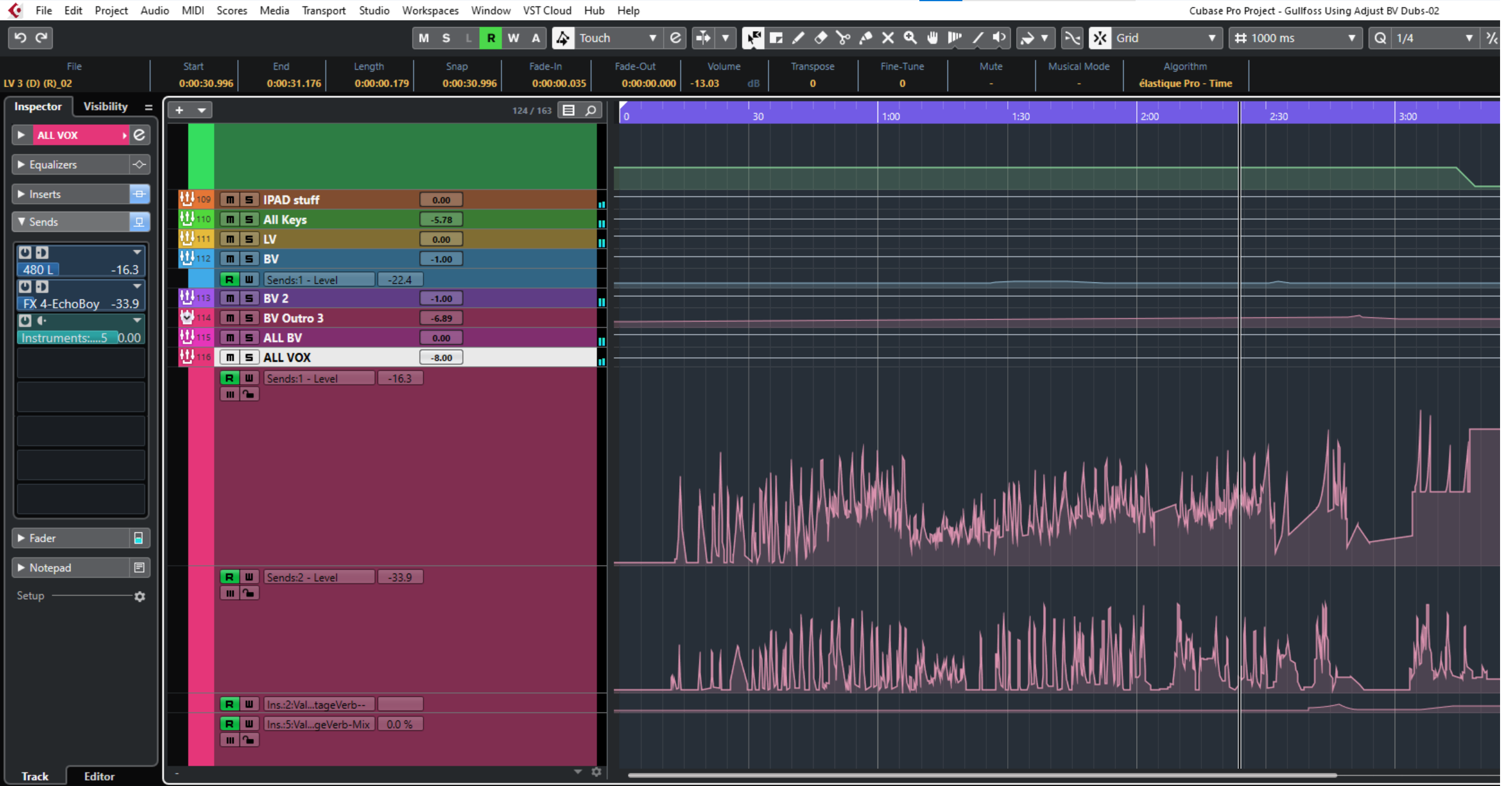
Task: Click the ALL VOX volume value field
Action: [441, 358]
